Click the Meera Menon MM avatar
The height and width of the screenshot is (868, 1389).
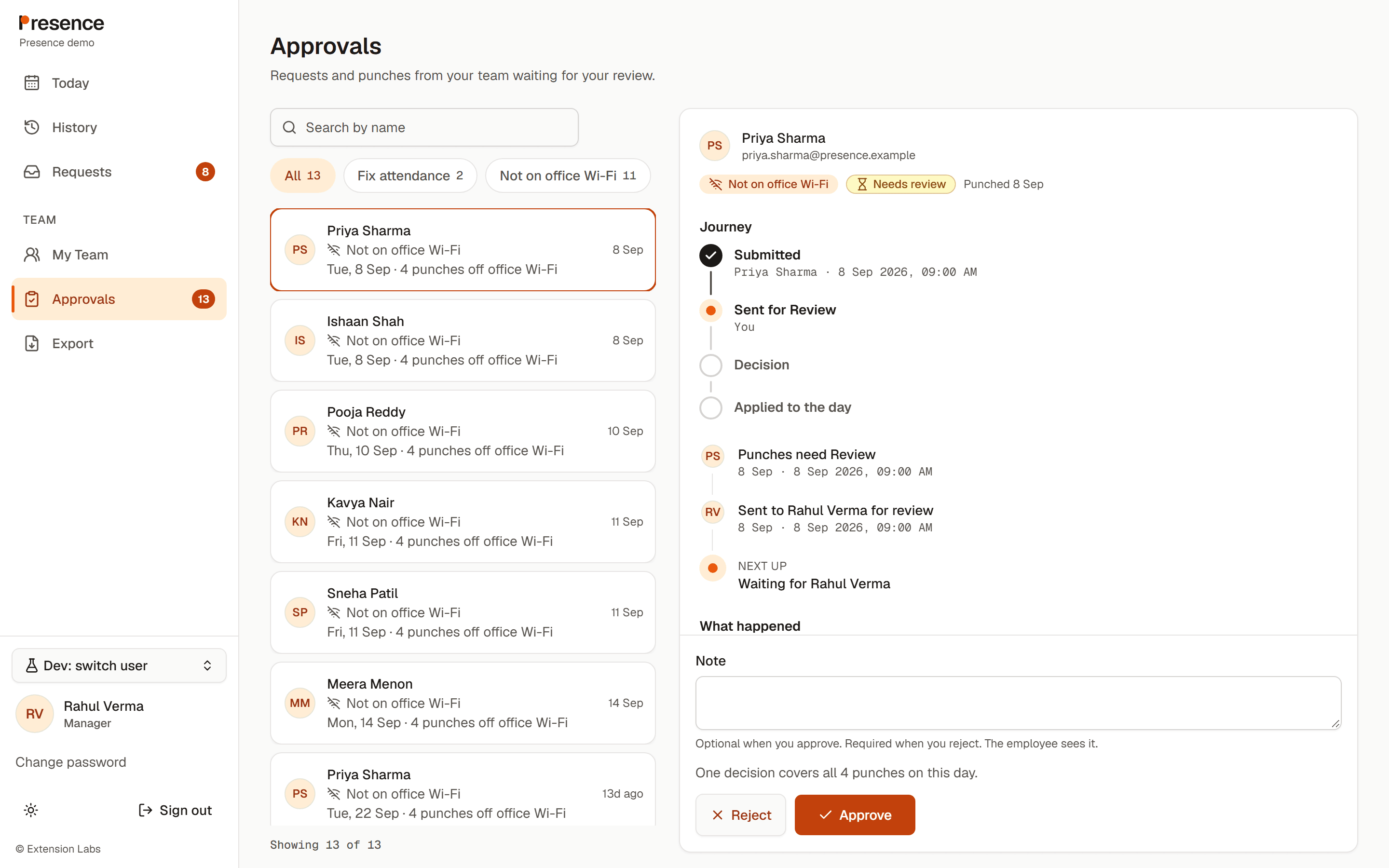pos(300,703)
